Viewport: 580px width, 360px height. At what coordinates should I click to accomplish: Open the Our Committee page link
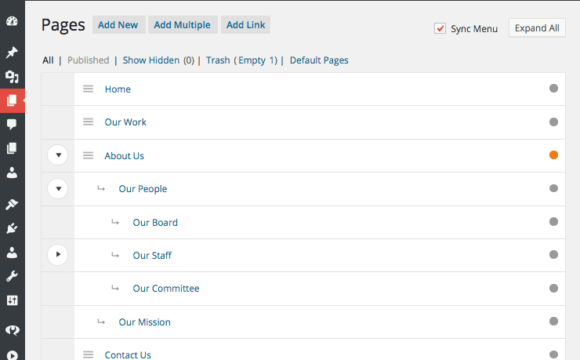(166, 288)
